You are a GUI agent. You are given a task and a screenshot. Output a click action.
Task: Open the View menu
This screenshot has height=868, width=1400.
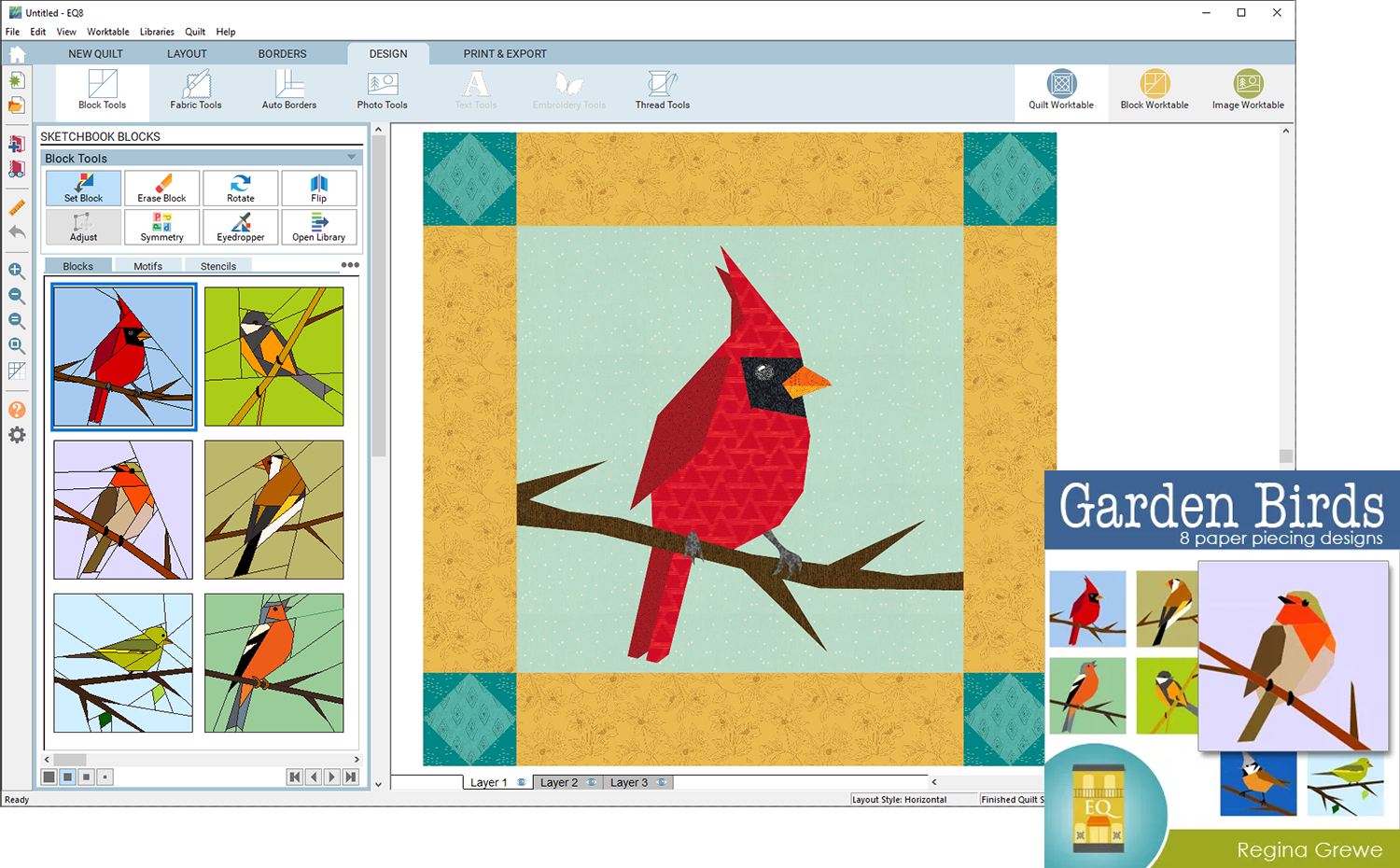tap(66, 32)
